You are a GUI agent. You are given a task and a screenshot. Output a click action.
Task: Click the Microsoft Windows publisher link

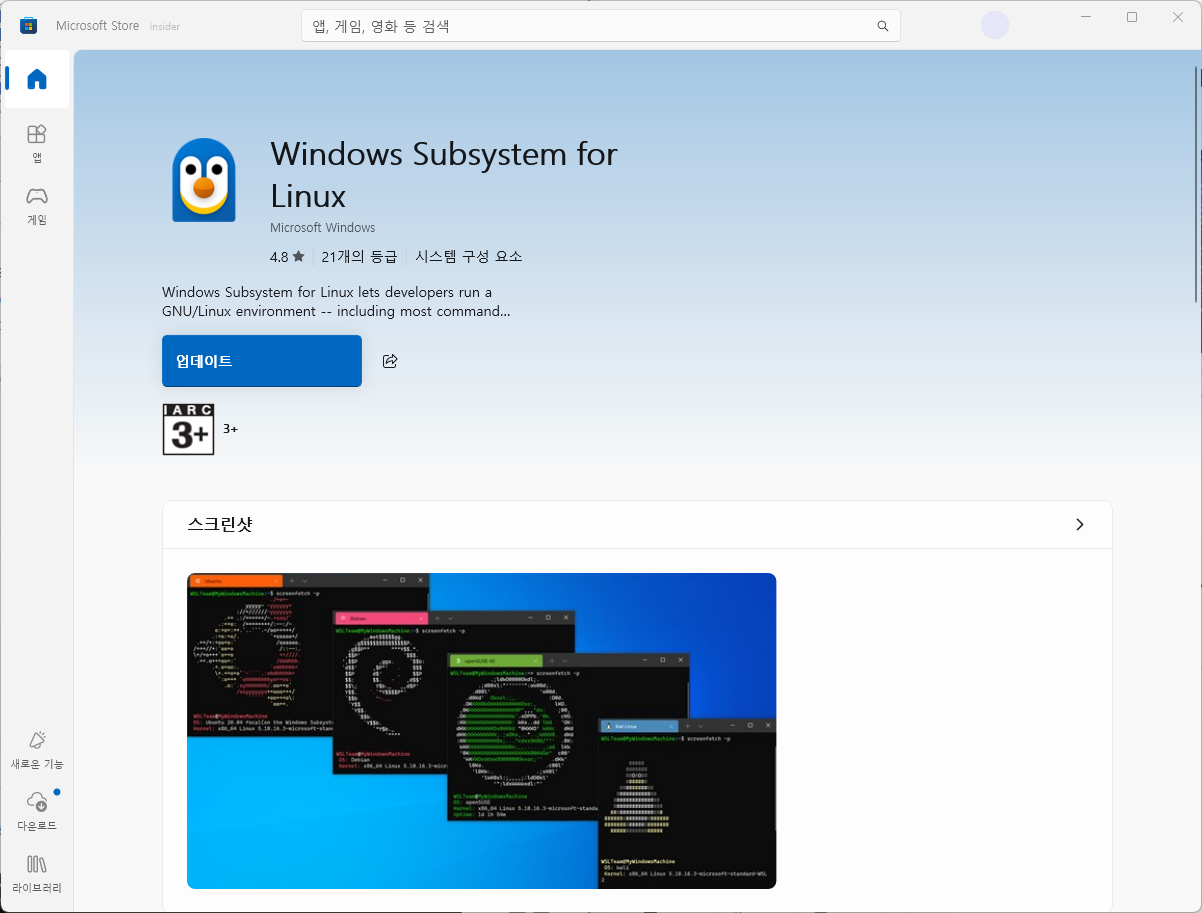[x=323, y=228]
